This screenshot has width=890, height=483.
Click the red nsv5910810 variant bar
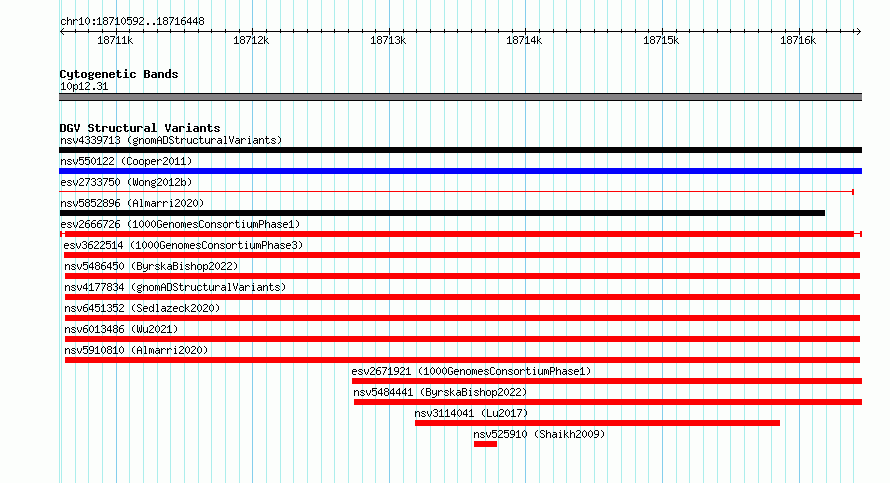pyautogui.click(x=463, y=360)
